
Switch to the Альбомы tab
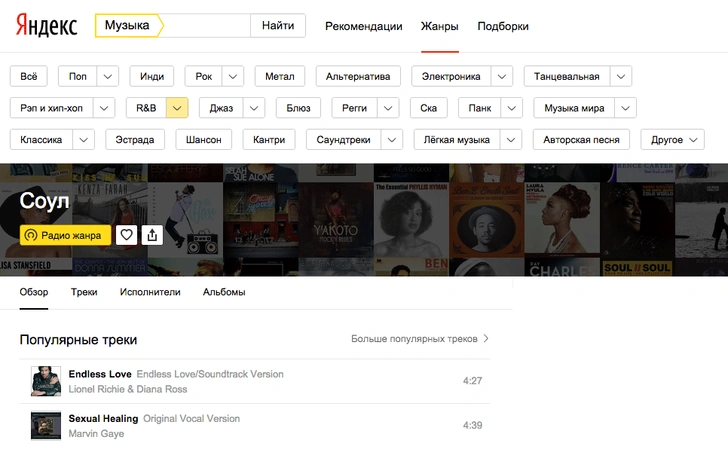pos(224,292)
